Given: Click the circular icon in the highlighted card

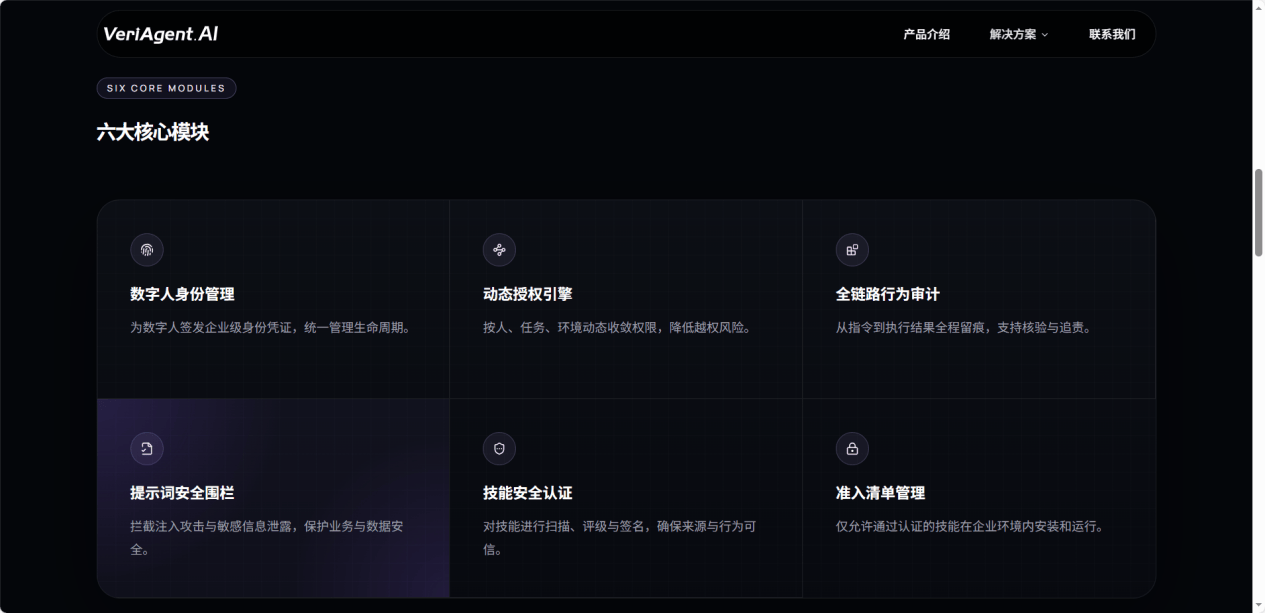Looking at the screenshot, I should (147, 448).
